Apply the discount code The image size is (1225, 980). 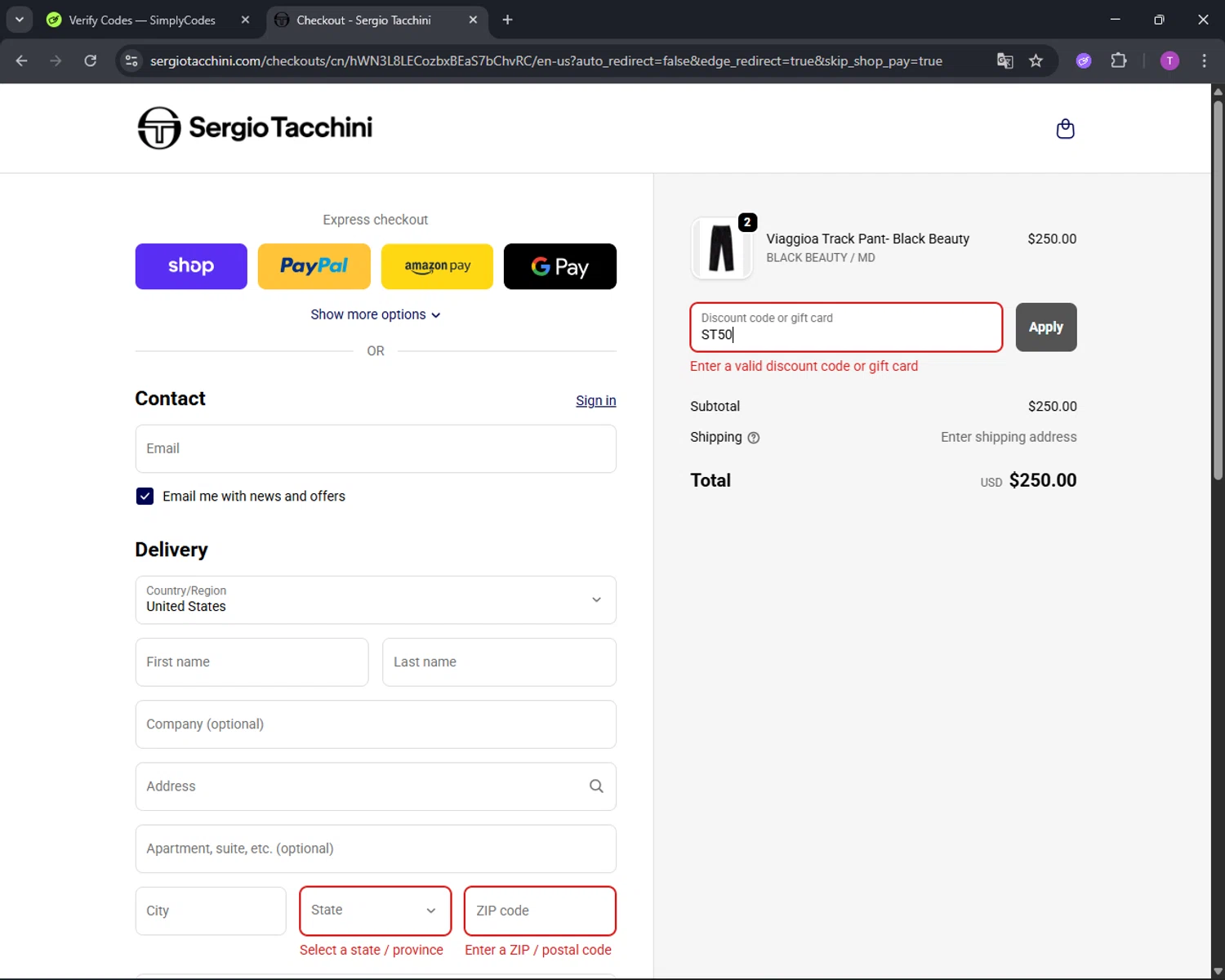1046,327
